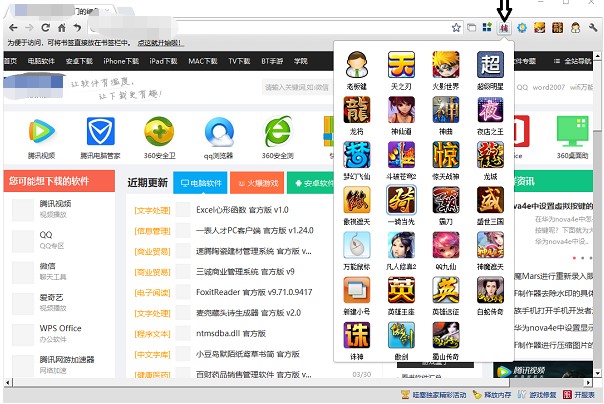The height and width of the screenshot is (404, 604).
Task: Click the qq浏览器 featured icon
Action: tap(219, 132)
